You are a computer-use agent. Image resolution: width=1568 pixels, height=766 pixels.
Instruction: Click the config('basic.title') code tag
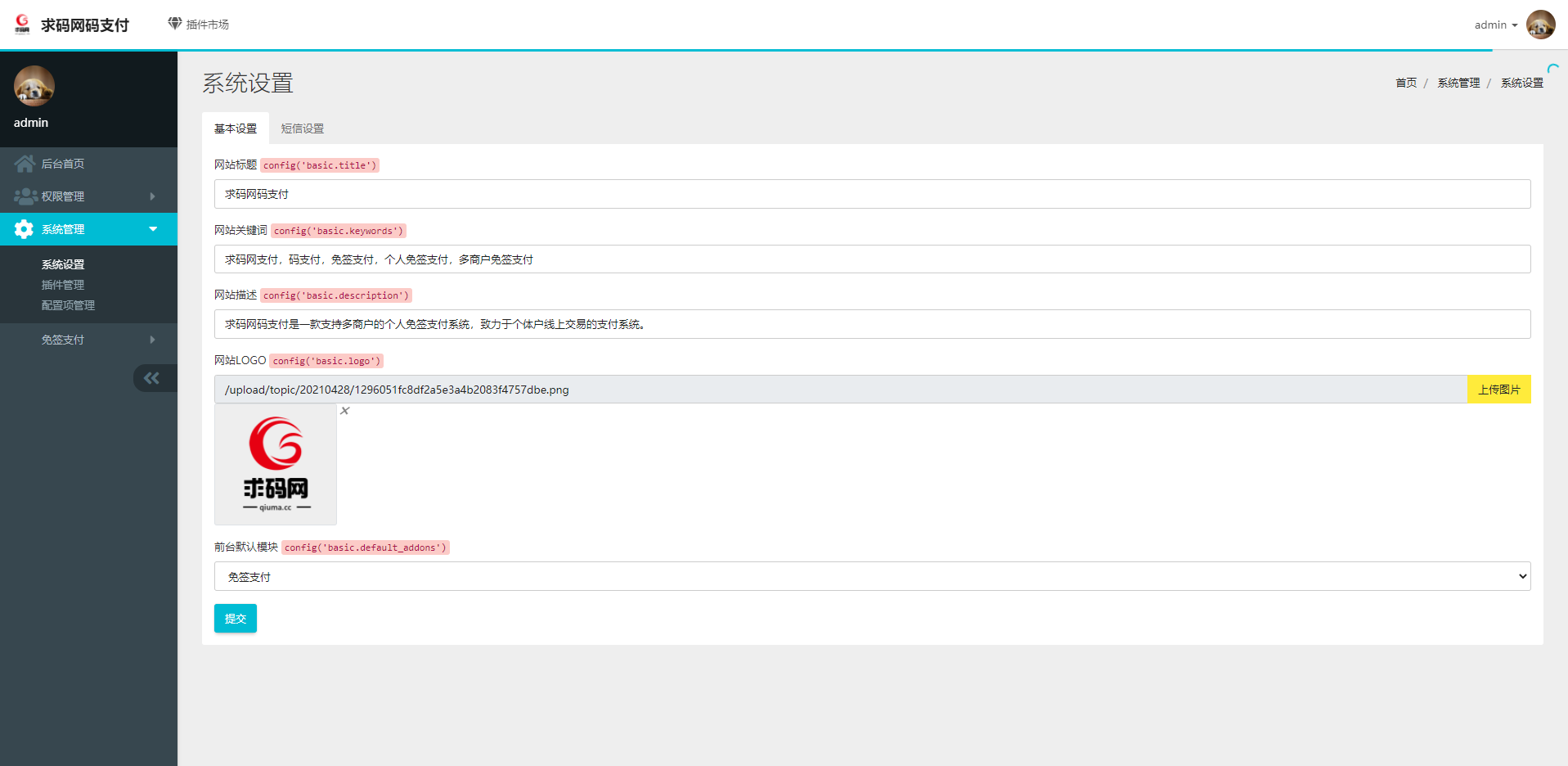(x=320, y=165)
